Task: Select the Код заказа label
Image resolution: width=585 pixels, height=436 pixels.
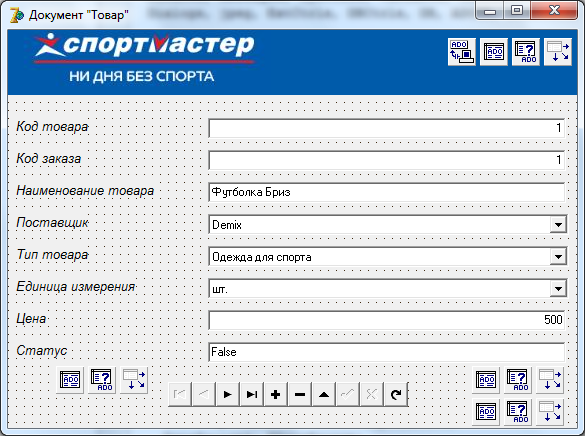Action: (x=49, y=159)
